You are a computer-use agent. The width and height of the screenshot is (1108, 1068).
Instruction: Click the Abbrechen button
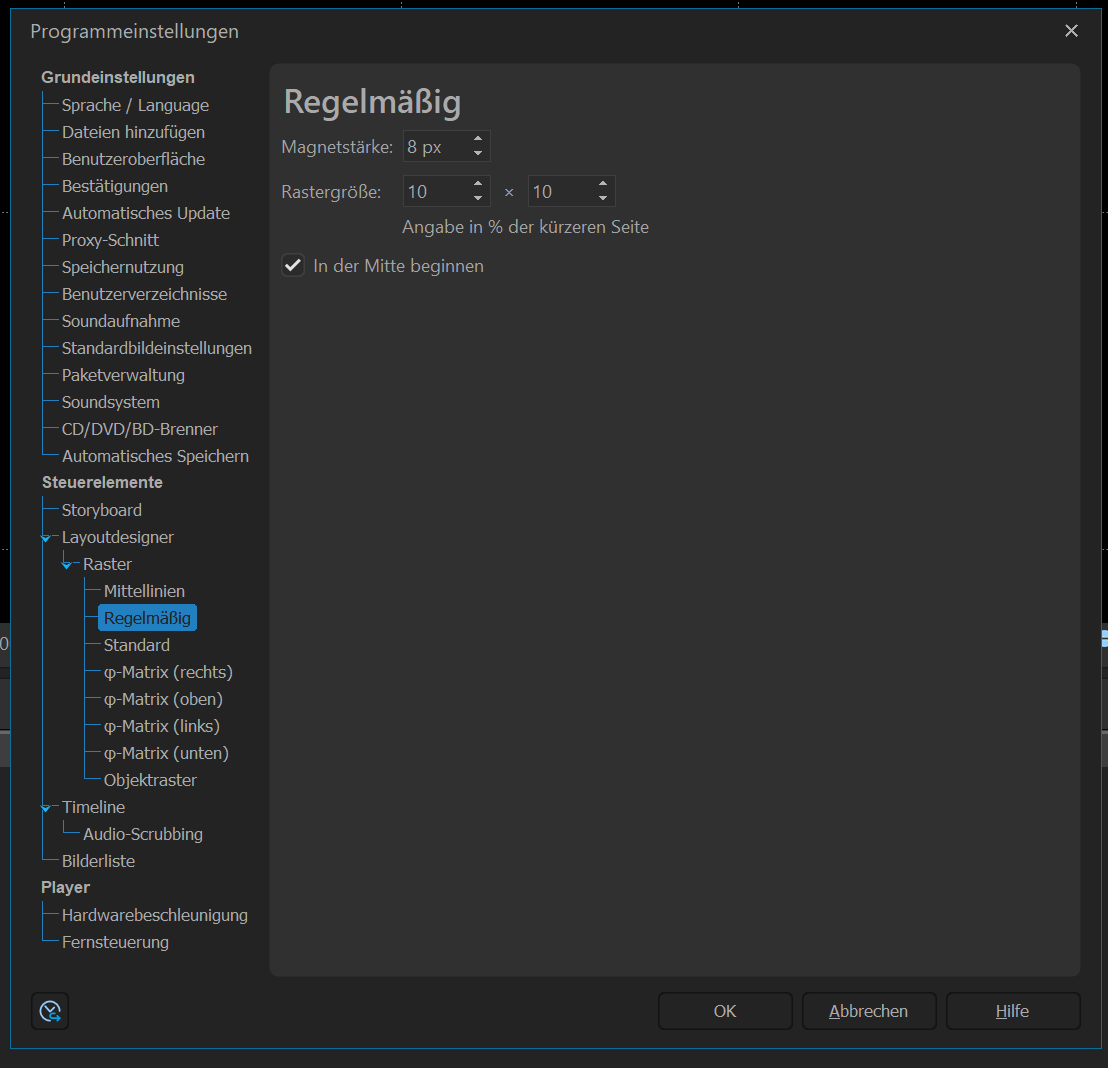(x=868, y=1011)
